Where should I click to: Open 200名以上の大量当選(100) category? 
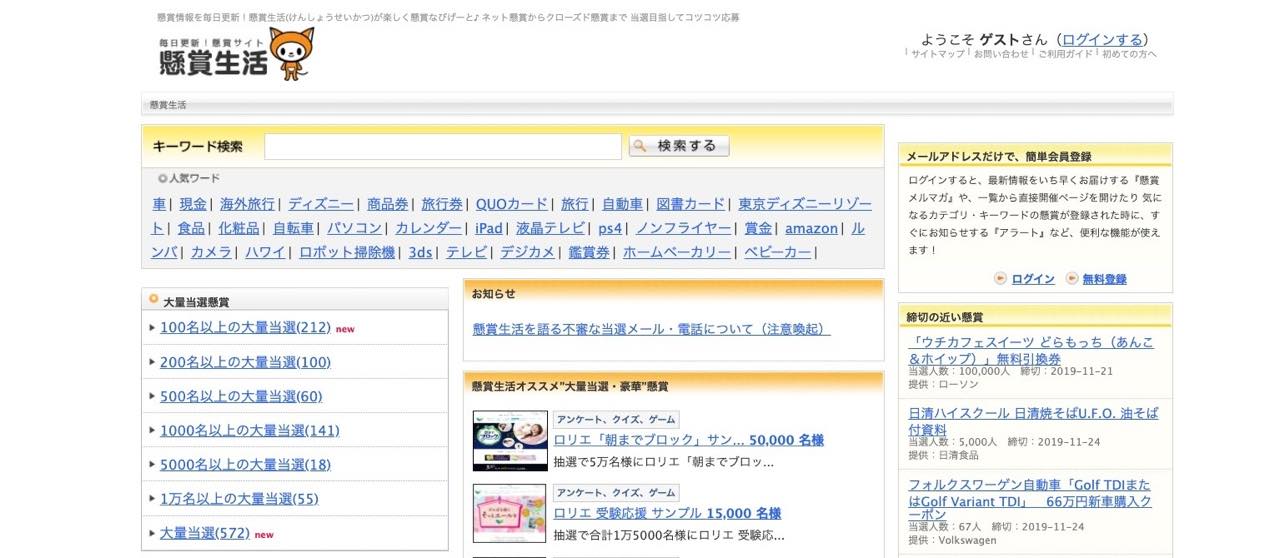[245, 362]
